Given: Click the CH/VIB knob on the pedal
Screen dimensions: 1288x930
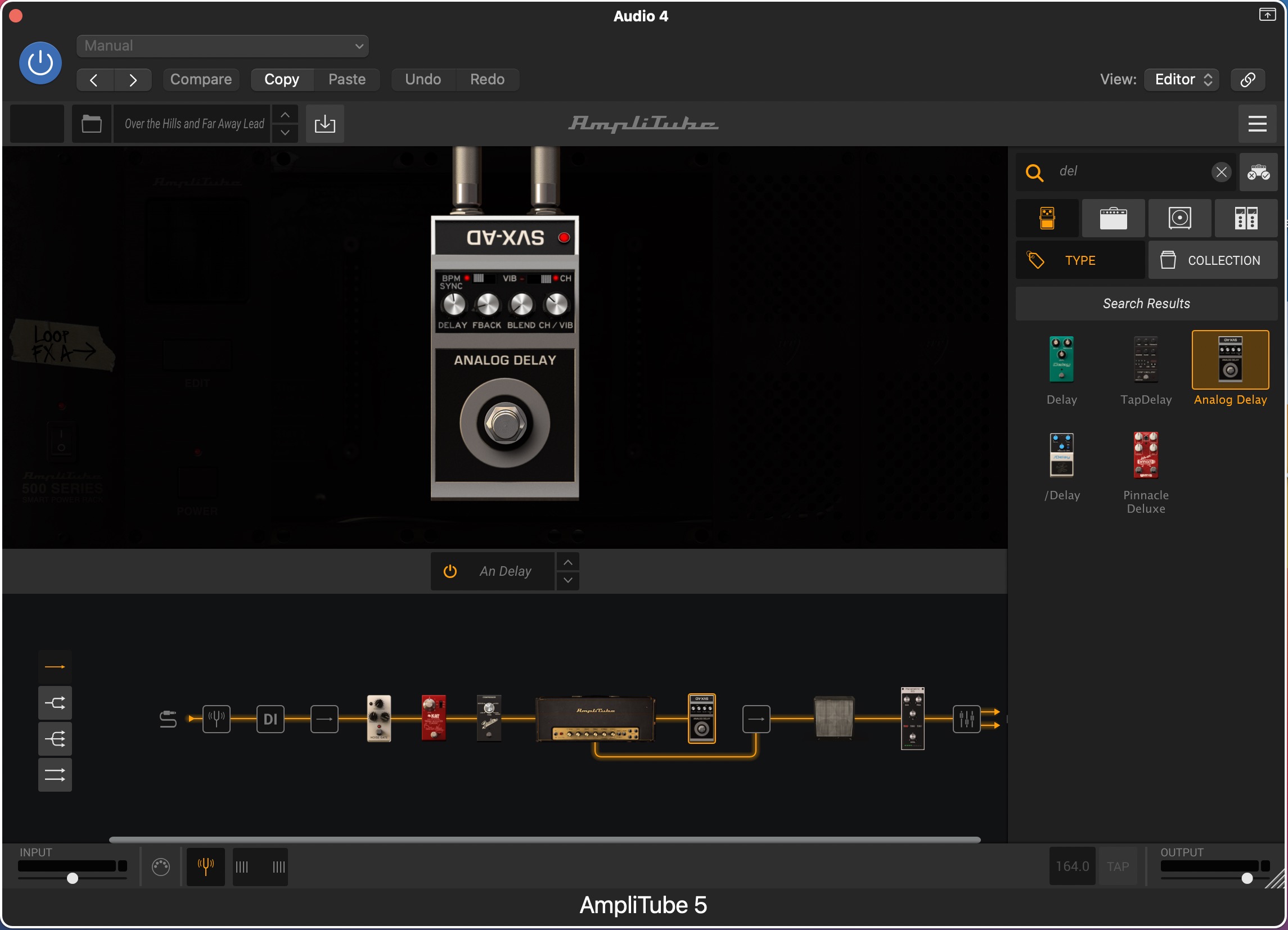Looking at the screenshot, I should click(556, 305).
